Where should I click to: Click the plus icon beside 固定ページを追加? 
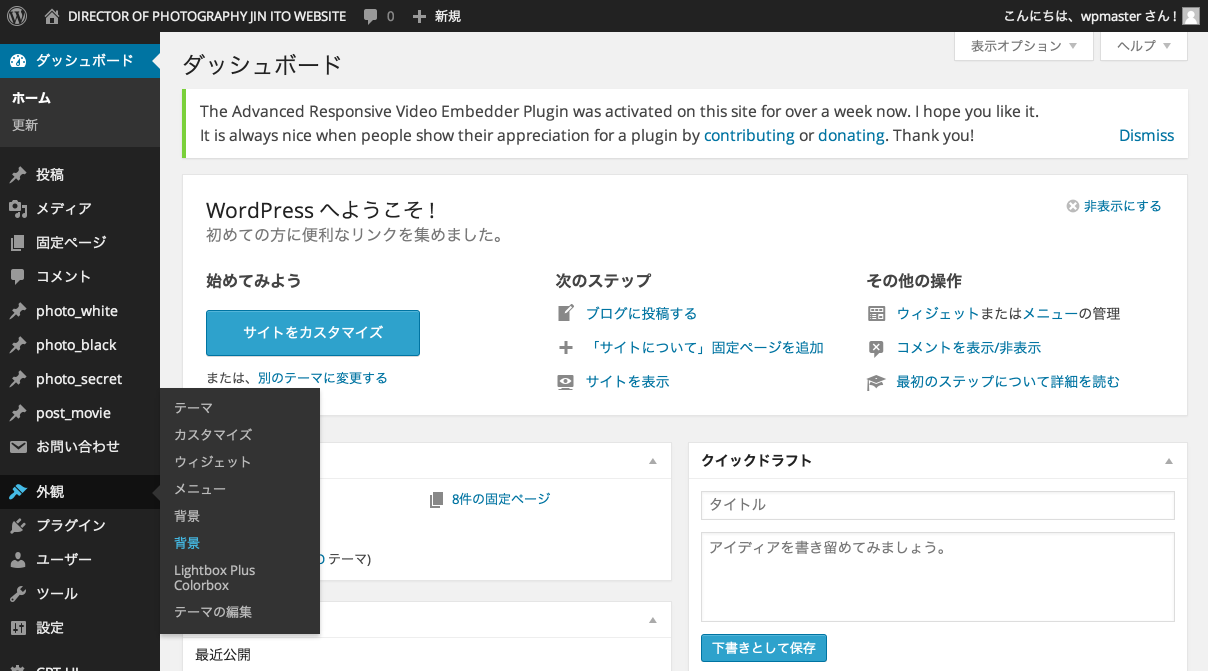[566, 347]
